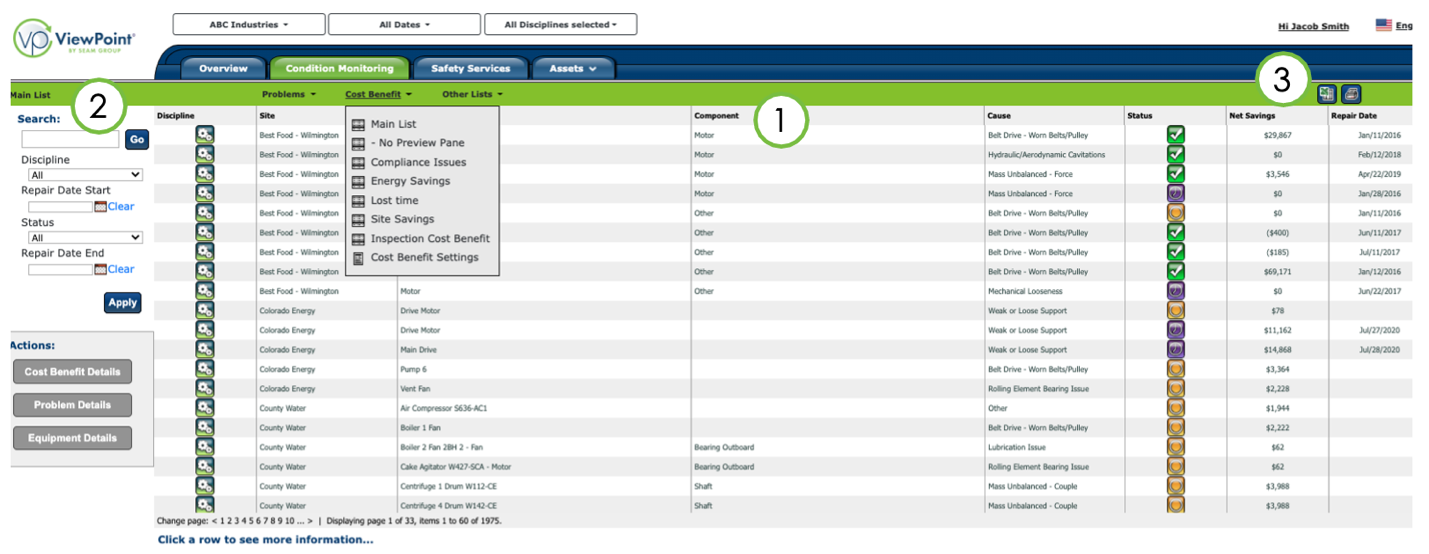Screen dimensions: 1429x554
Task: Click green check status icon beside $3,546
Action: click(x=1176, y=174)
